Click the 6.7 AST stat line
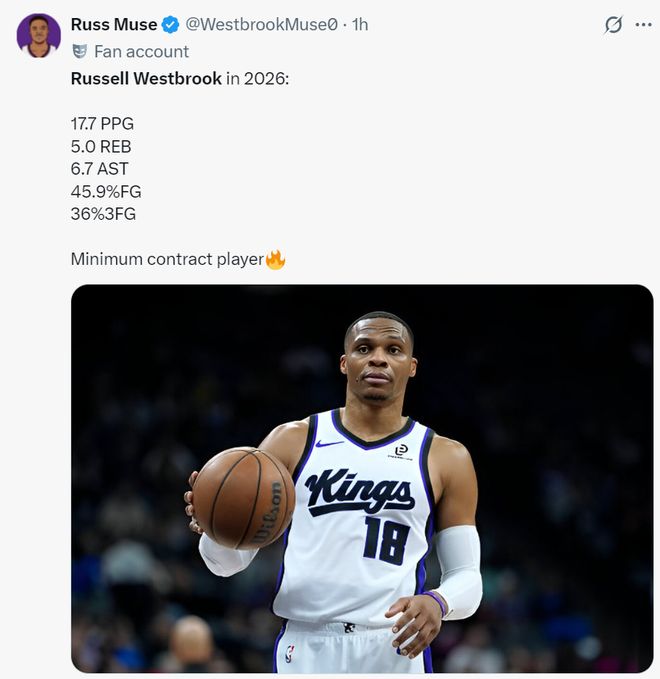This screenshot has height=679, width=660. (99, 169)
